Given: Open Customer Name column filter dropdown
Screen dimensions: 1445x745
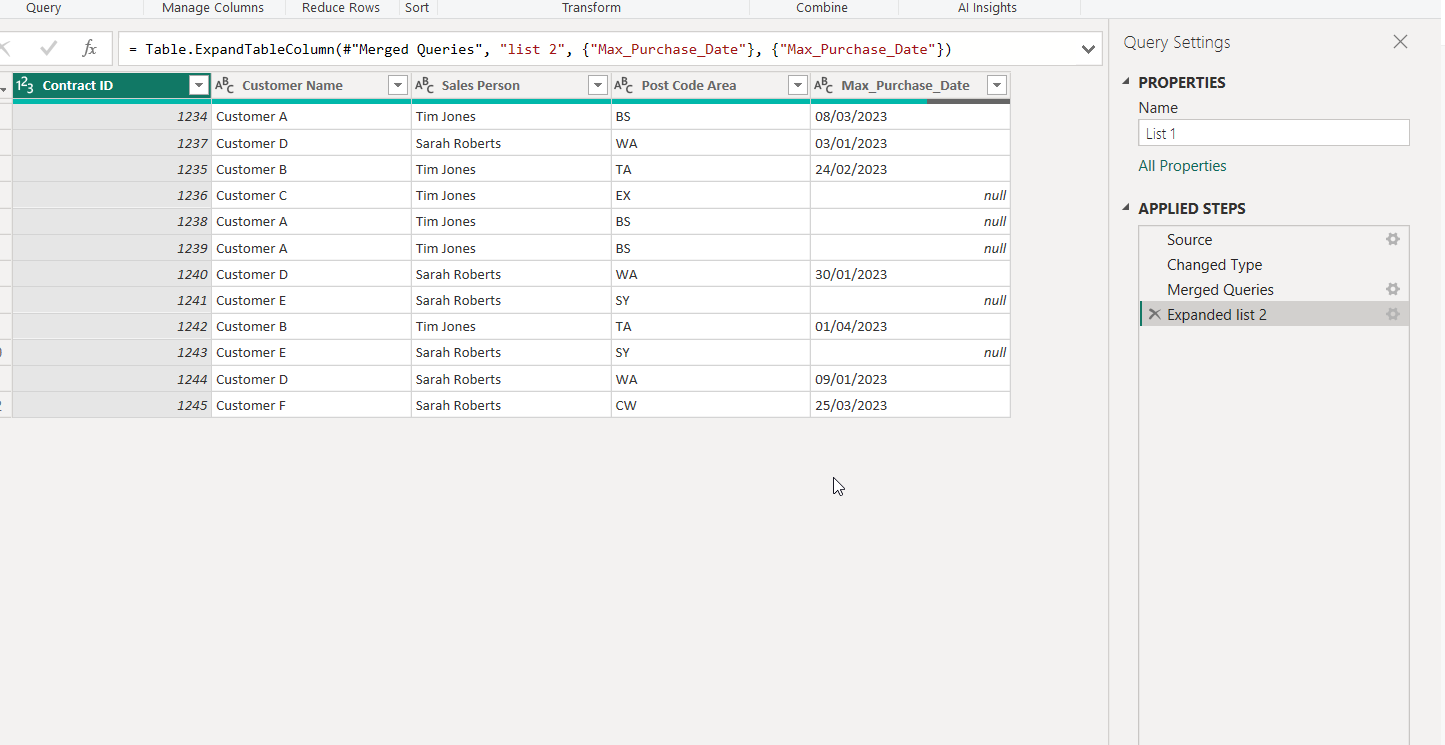Looking at the screenshot, I should pos(398,86).
